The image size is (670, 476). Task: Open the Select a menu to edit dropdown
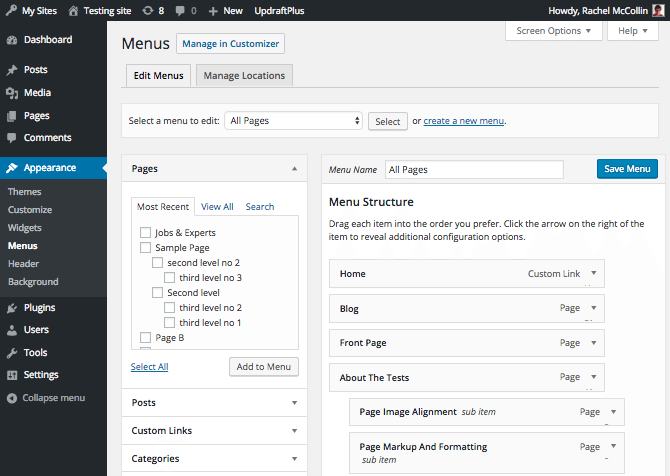point(293,121)
